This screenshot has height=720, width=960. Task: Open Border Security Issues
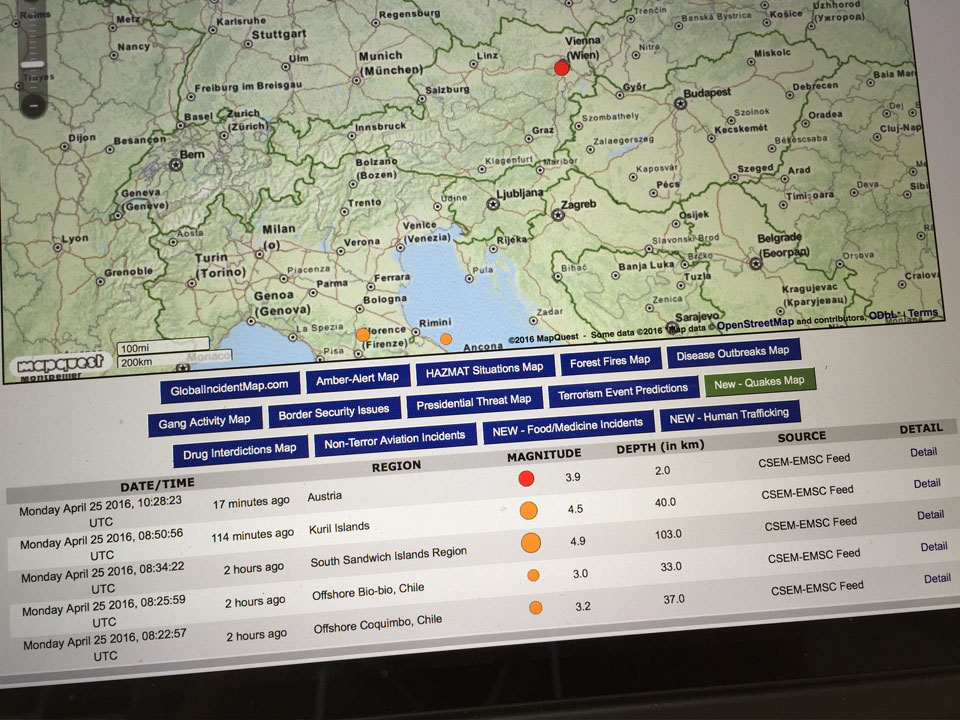click(x=334, y=412)
